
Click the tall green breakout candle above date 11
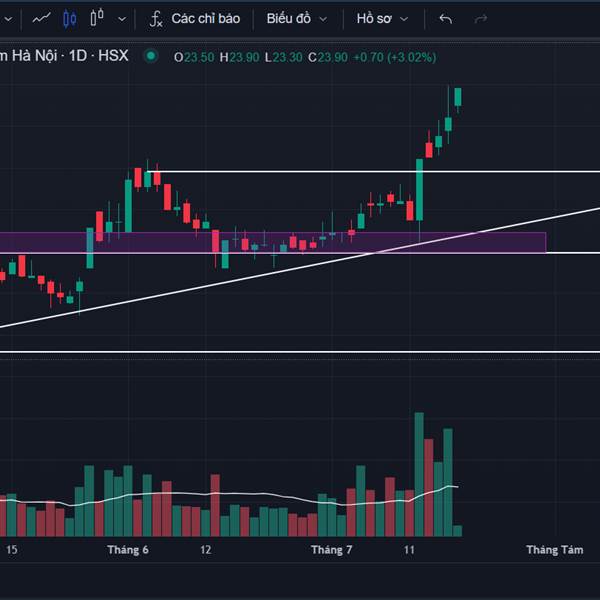(x=419, y=190)
